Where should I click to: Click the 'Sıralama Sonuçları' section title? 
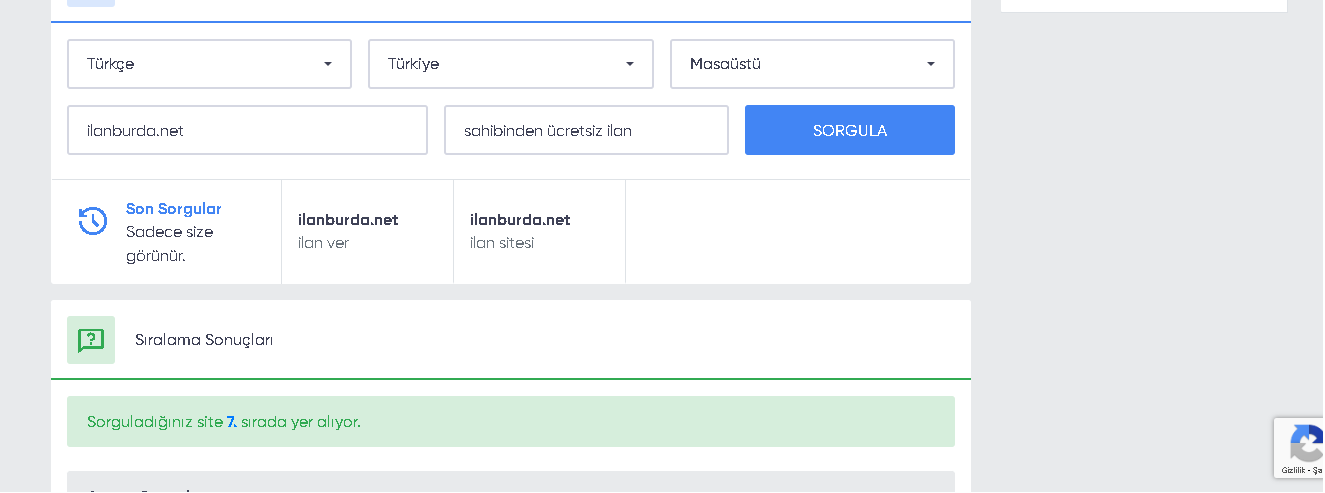click(x=204, y=340)
